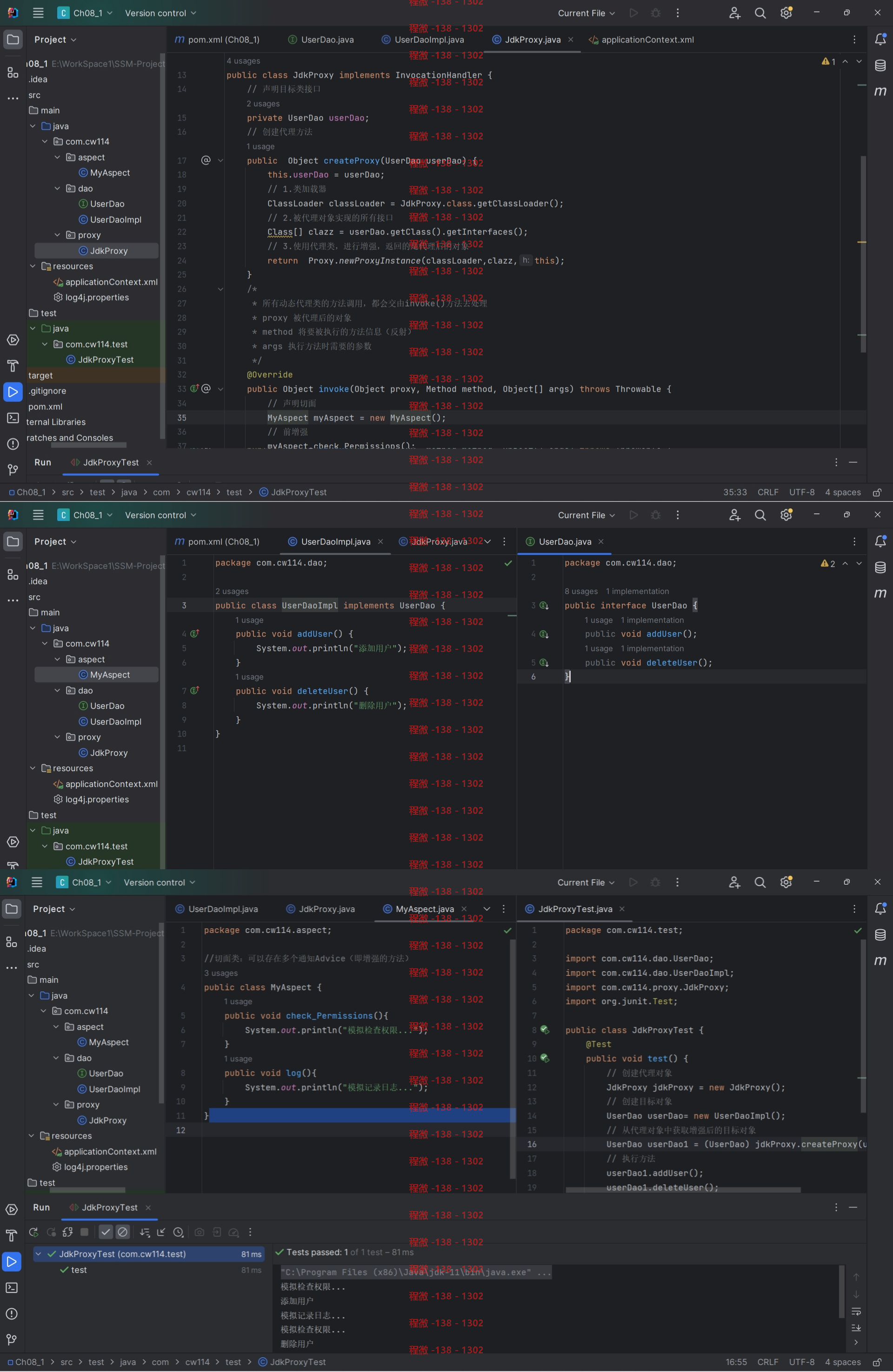Click the UTF-8 encoding in bottom status bar
This screenshot has height=1372, width=893.
pyautogui.click(x=801, y=1362)
